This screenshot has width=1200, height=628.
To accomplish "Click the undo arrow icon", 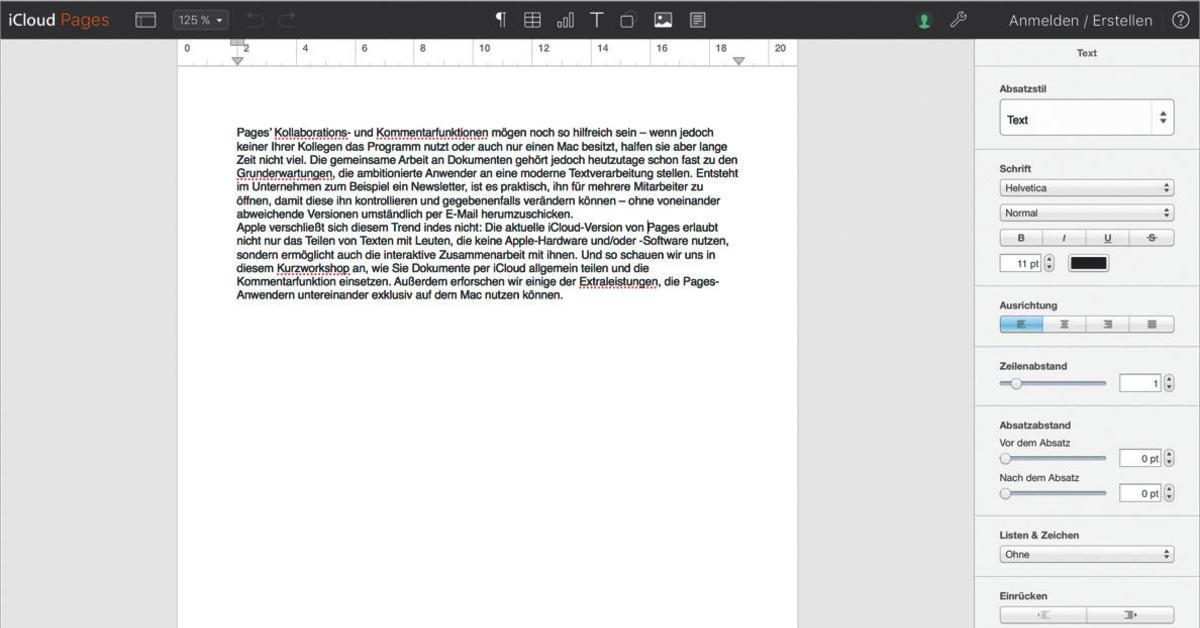I will [x=254, y=20].
